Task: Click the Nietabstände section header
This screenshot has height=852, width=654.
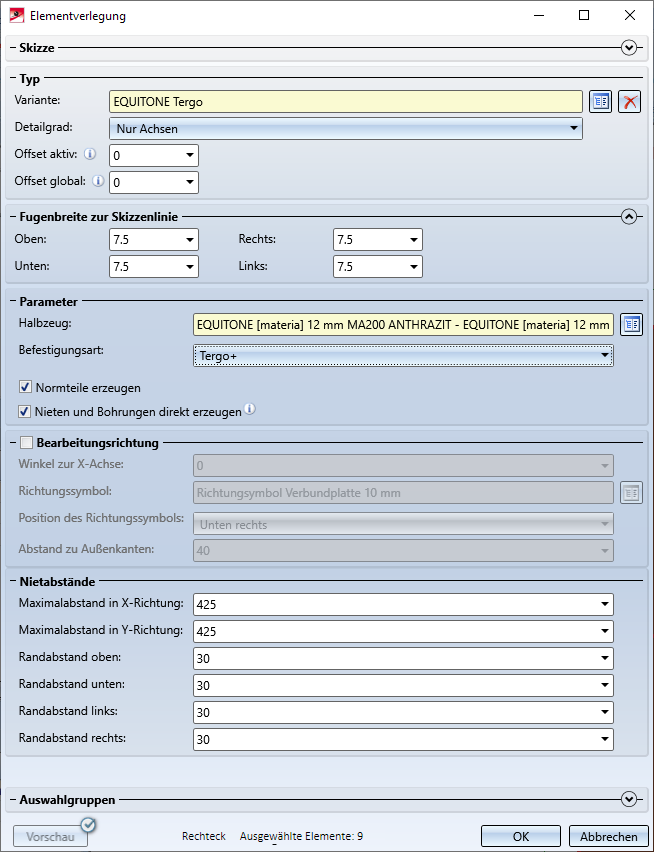Action: coord(57,581)
